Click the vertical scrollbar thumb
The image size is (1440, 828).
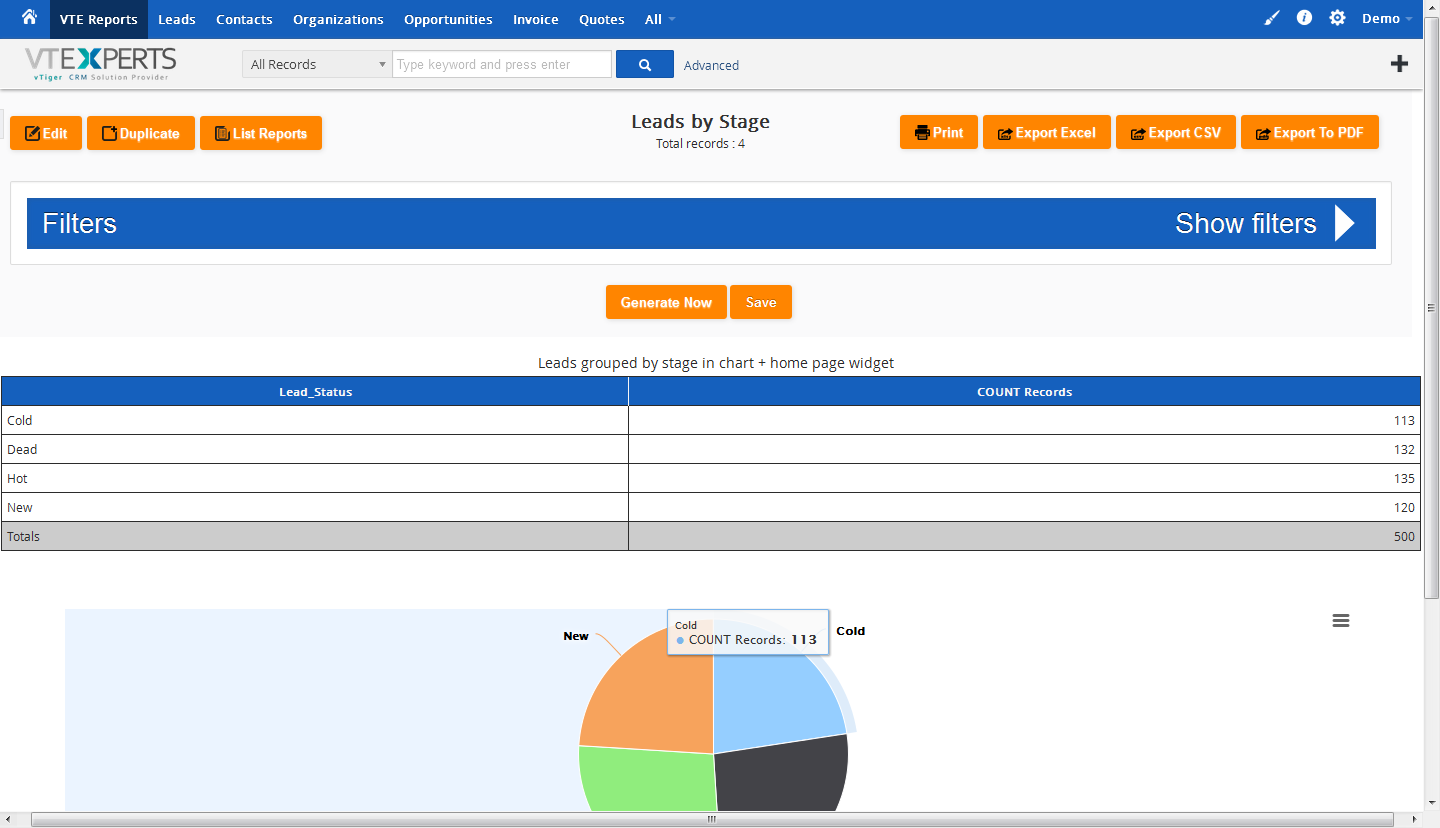[1431, 308]
